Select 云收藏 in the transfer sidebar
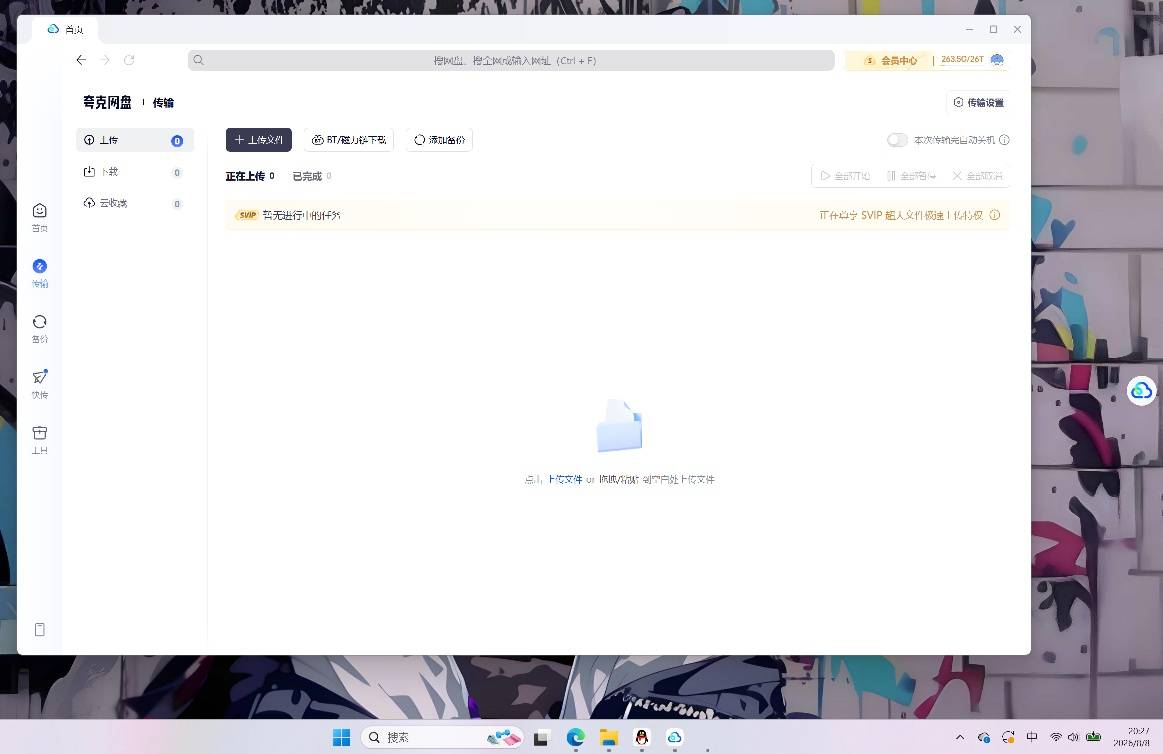The image size is (1163, 754). click(x=135, y=203)
